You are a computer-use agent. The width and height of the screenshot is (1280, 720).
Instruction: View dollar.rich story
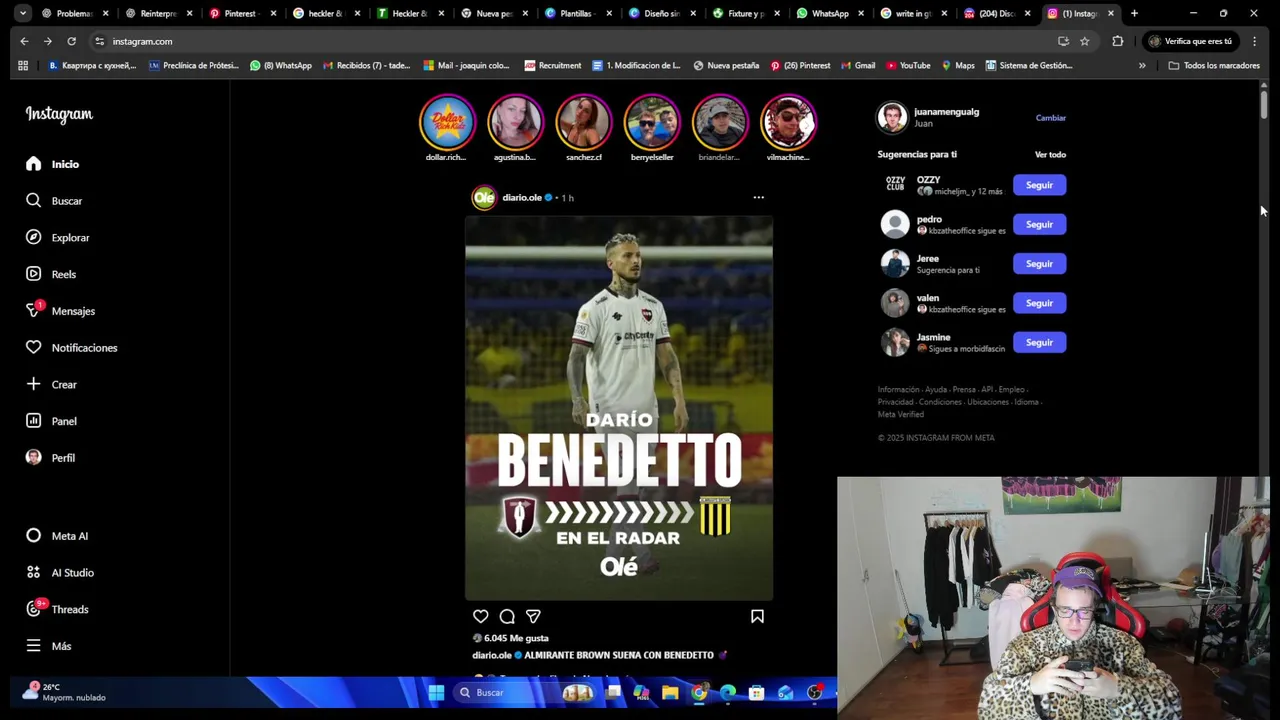point(447,122)
